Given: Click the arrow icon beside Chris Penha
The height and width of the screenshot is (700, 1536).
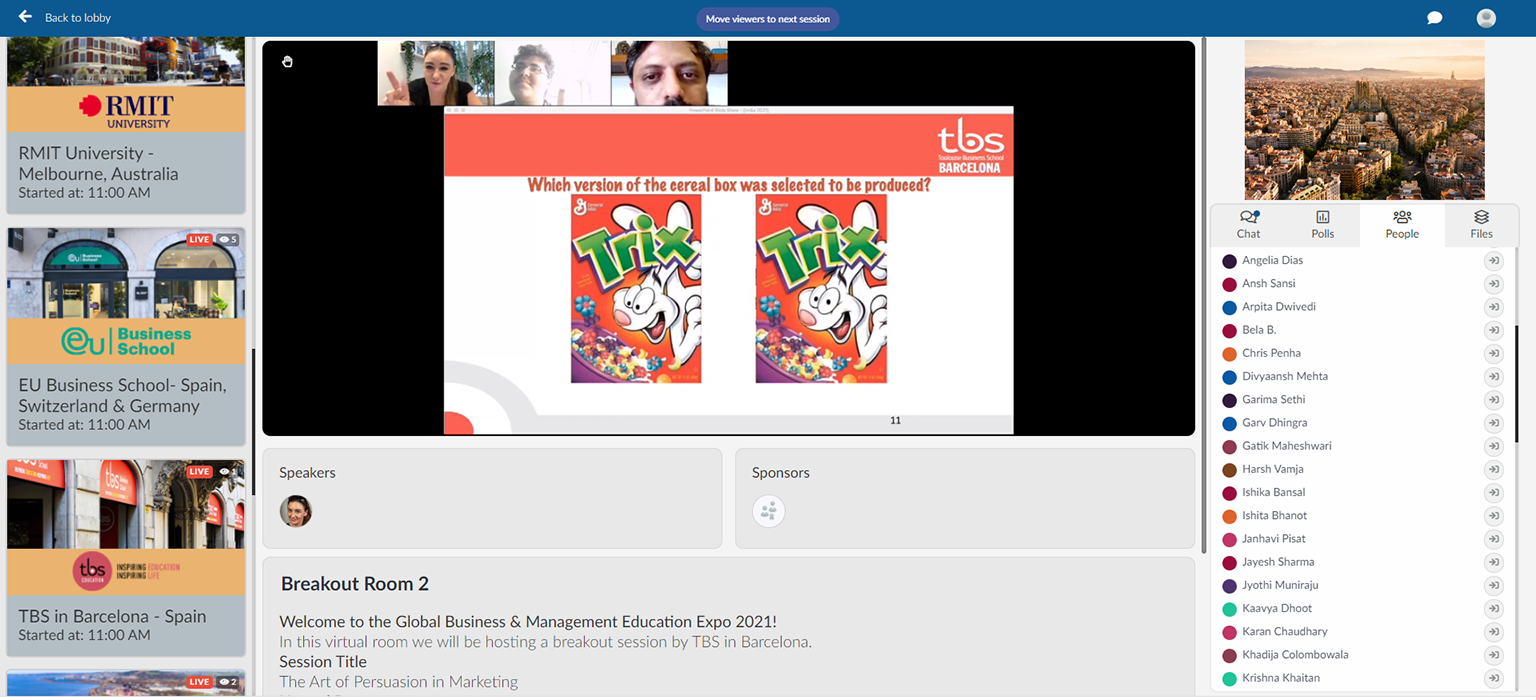Looking at the screenshot, I should [x=1493, y=353].
